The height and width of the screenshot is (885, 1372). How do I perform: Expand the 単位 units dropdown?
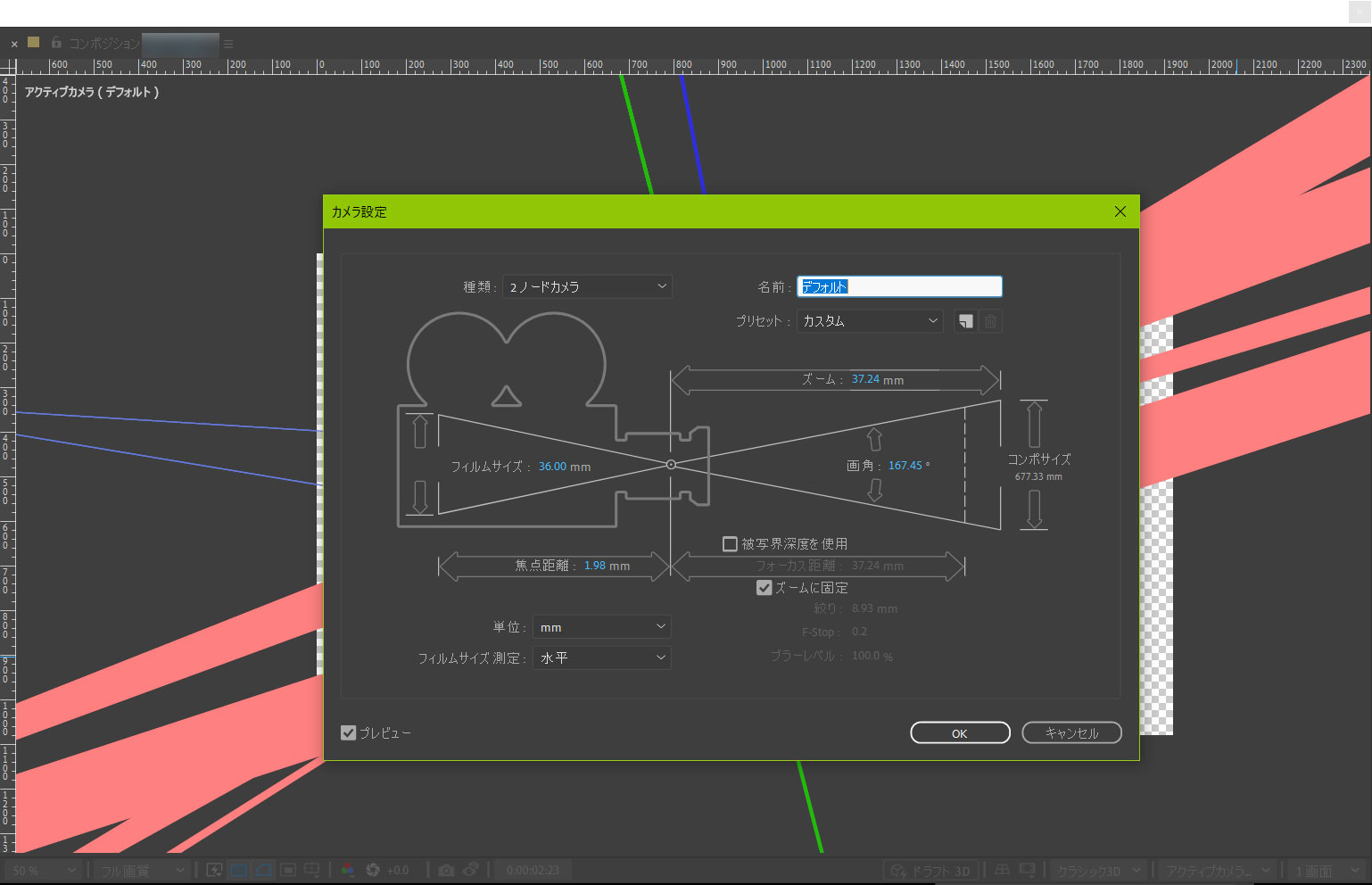601,627
